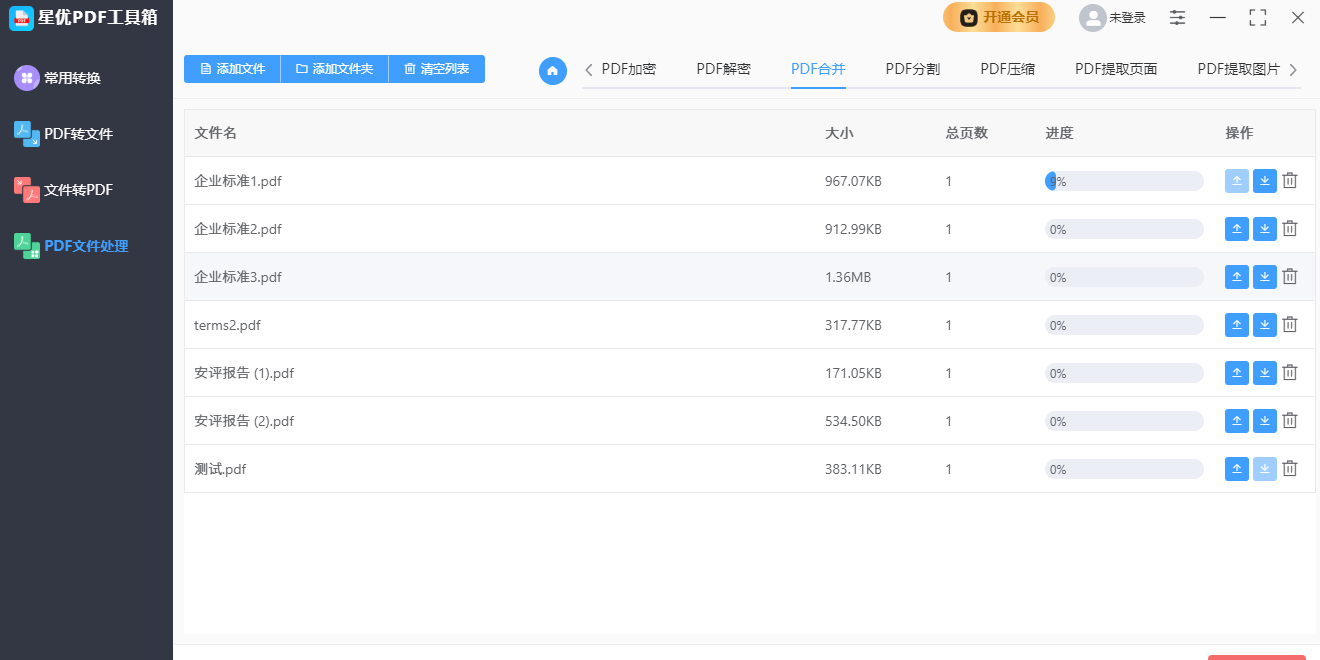Move 企业标准2.pdf up in list

(x=1237, y=229)
